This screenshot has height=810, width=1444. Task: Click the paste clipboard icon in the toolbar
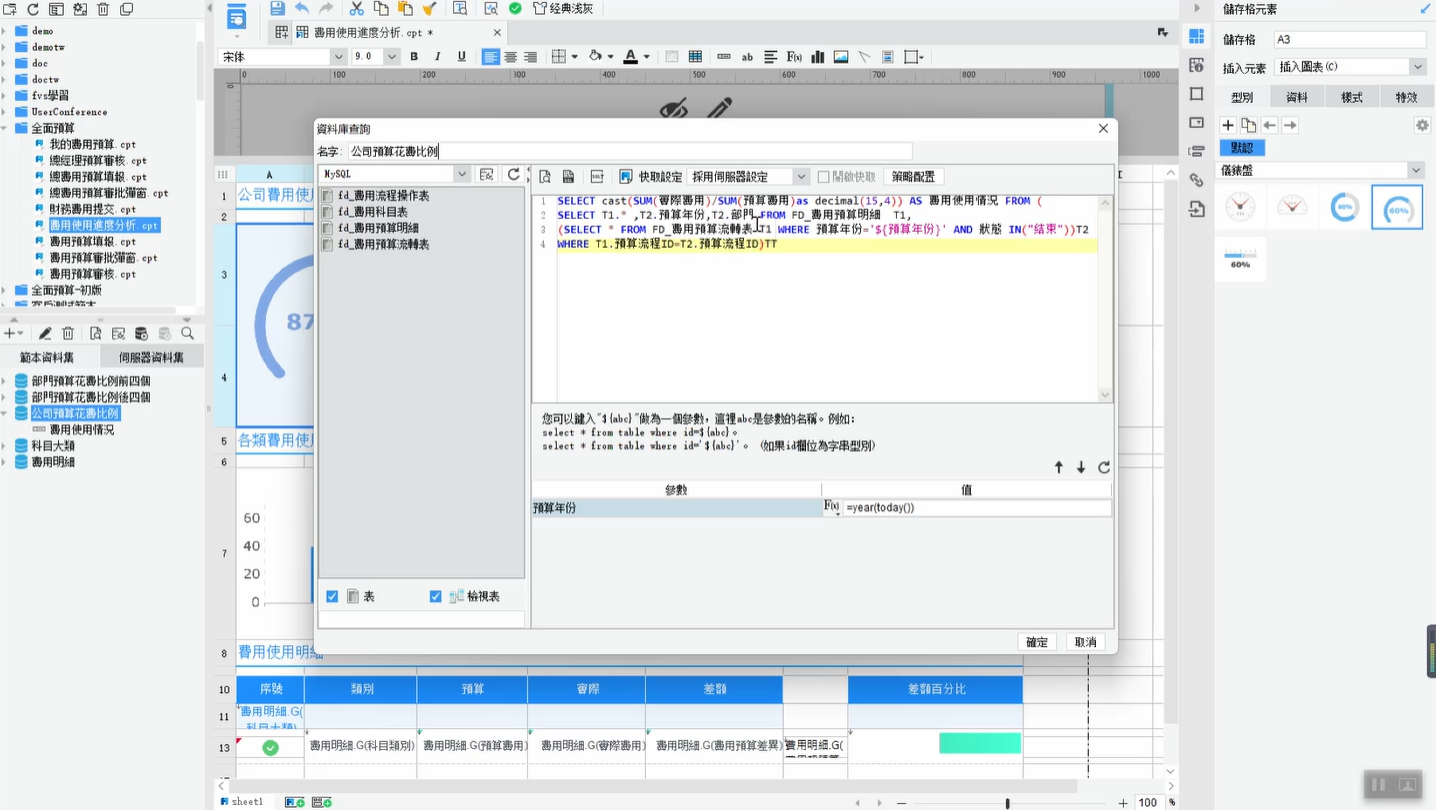[405, 9]
